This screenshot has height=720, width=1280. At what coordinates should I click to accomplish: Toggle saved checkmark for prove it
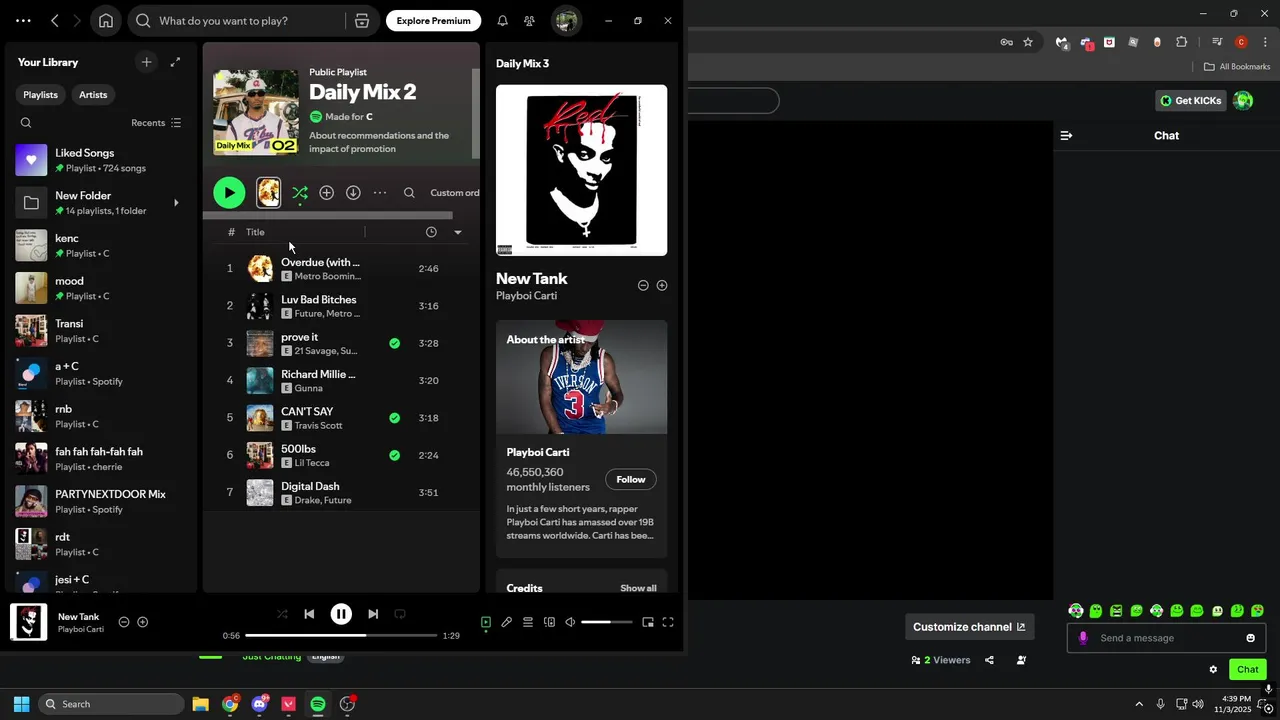[394, 343]
